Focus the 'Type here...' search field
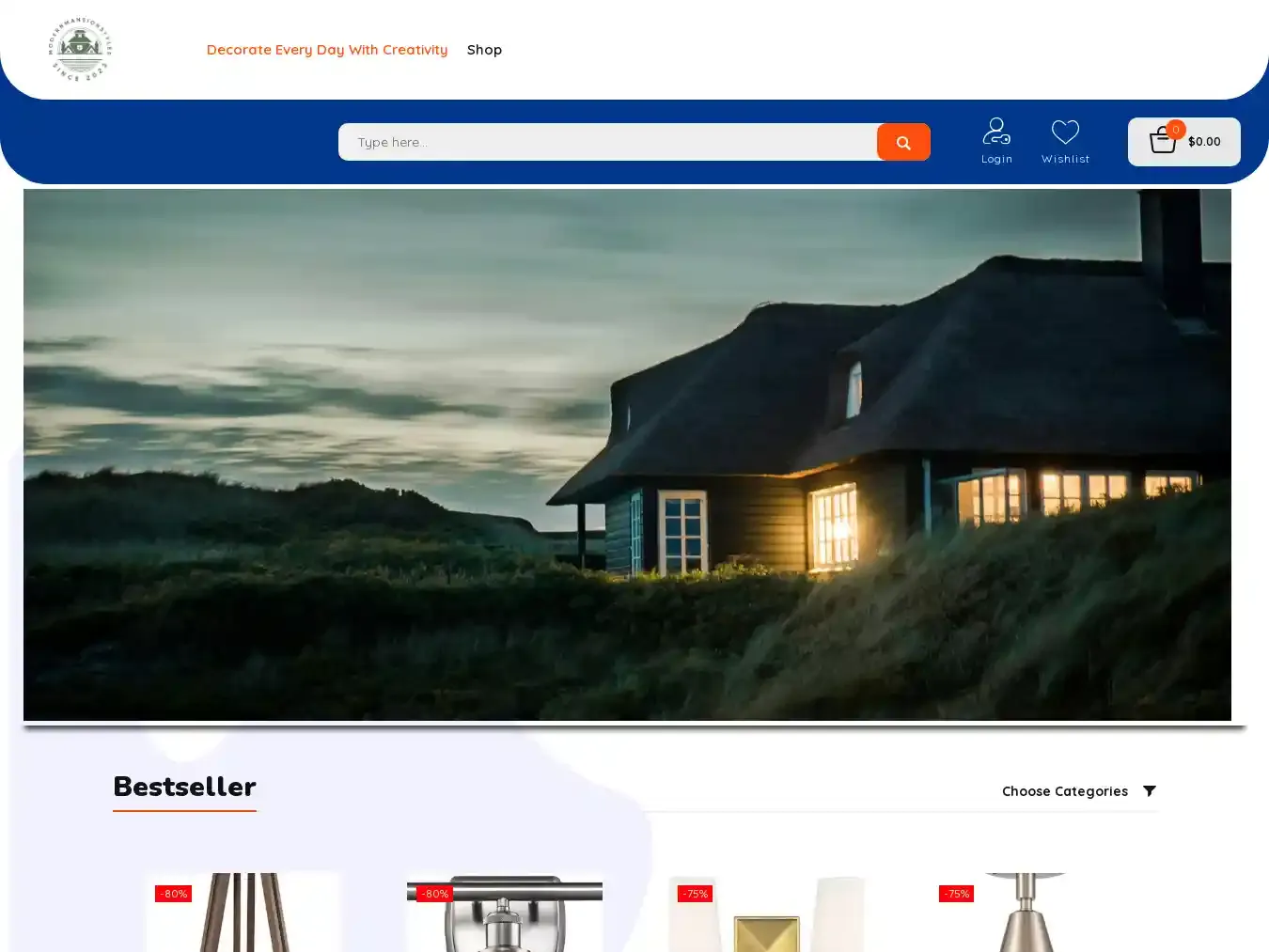Image resolution: width=1269 pixels, height=952 pixels. tap(607, 142)
